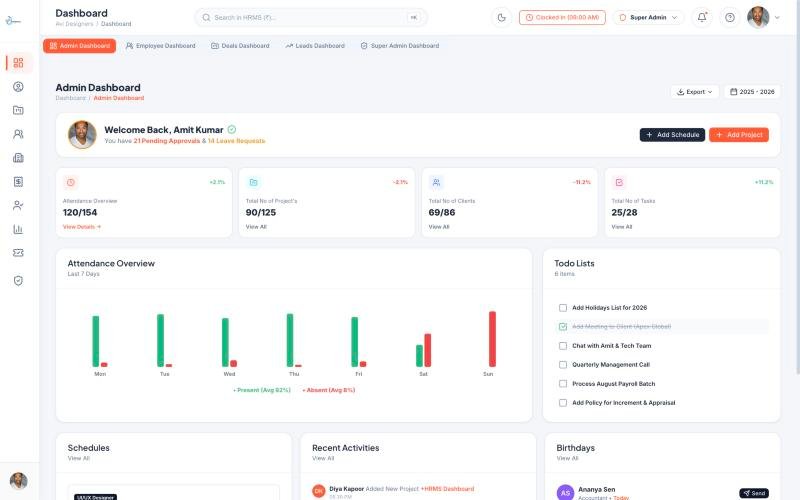Click the ticket sidebar icon
This screenshot has width=800, height=500.
pos(18,253)
